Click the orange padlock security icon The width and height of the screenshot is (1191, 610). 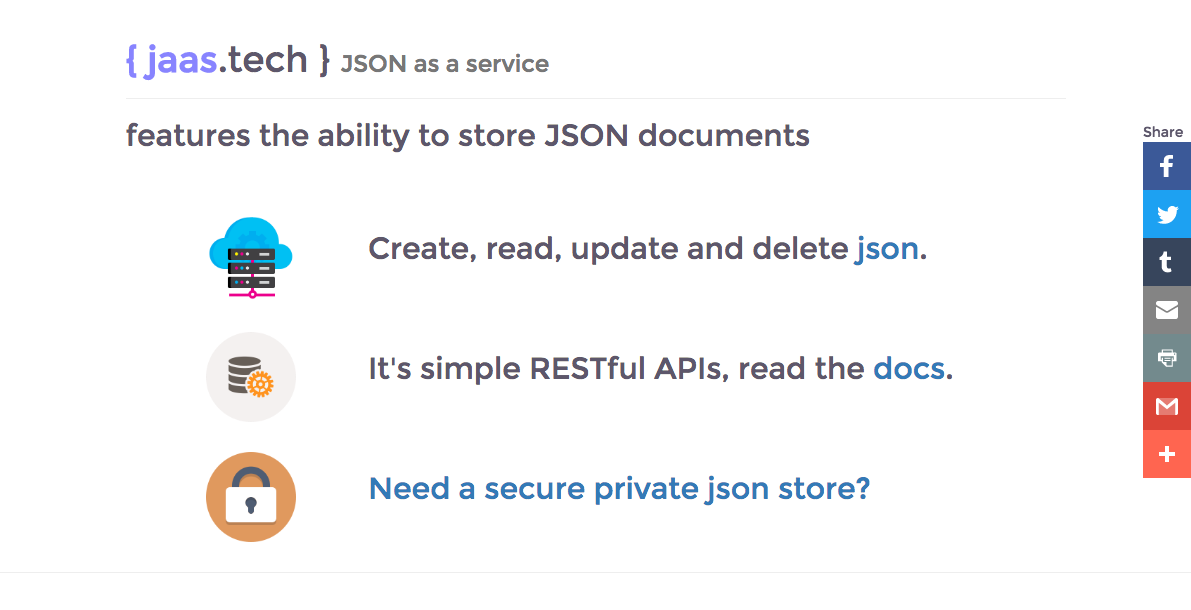[x=251, y=497]
